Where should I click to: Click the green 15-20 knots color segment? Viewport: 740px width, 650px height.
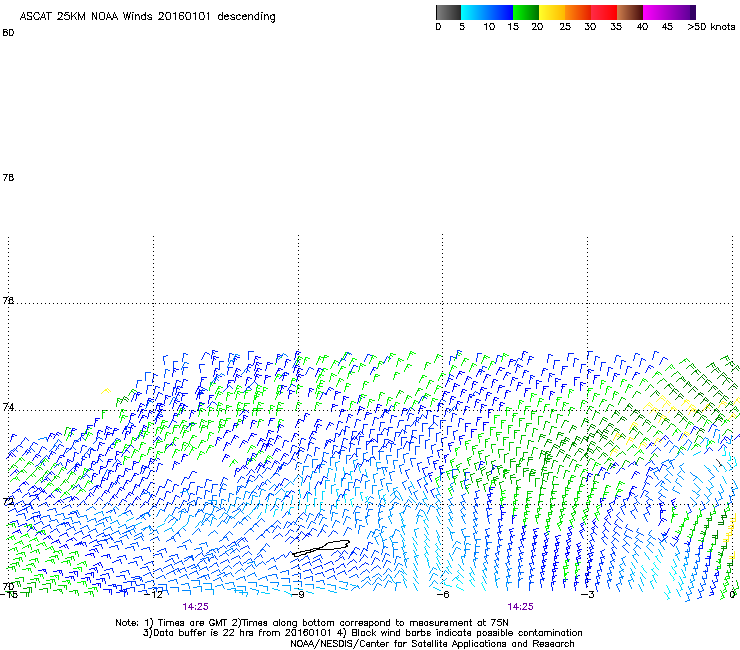[526, 12]
